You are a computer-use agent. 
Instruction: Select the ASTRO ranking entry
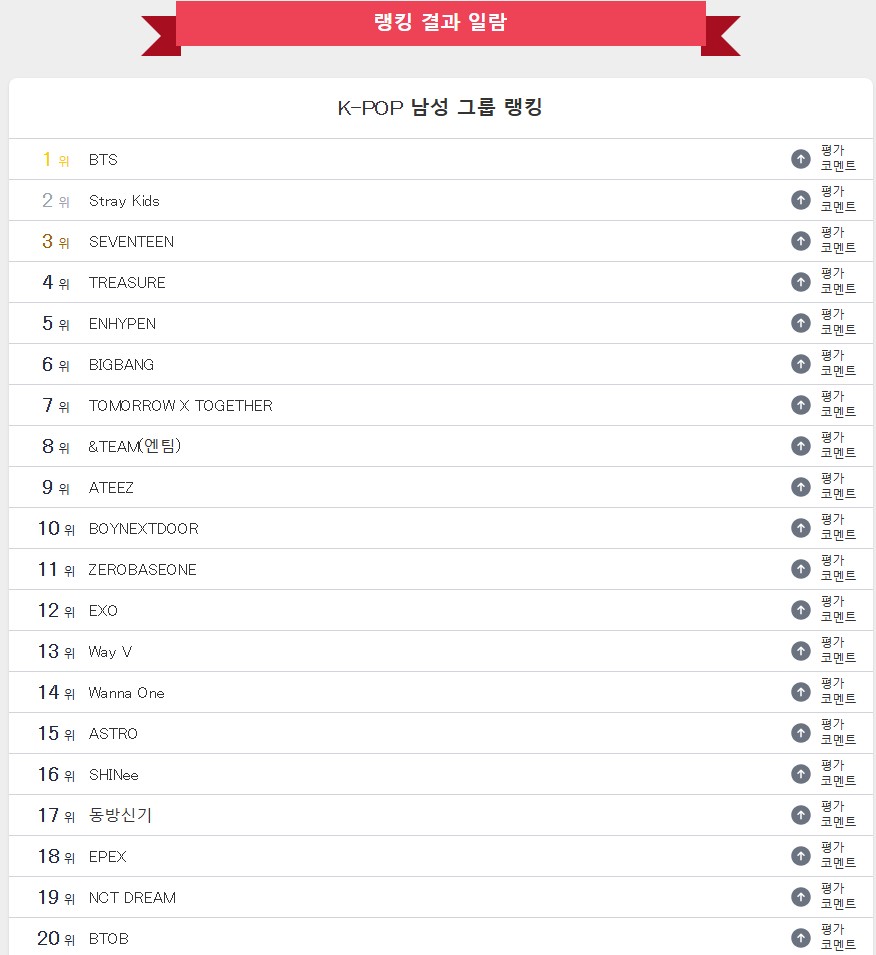click(113, 733)
